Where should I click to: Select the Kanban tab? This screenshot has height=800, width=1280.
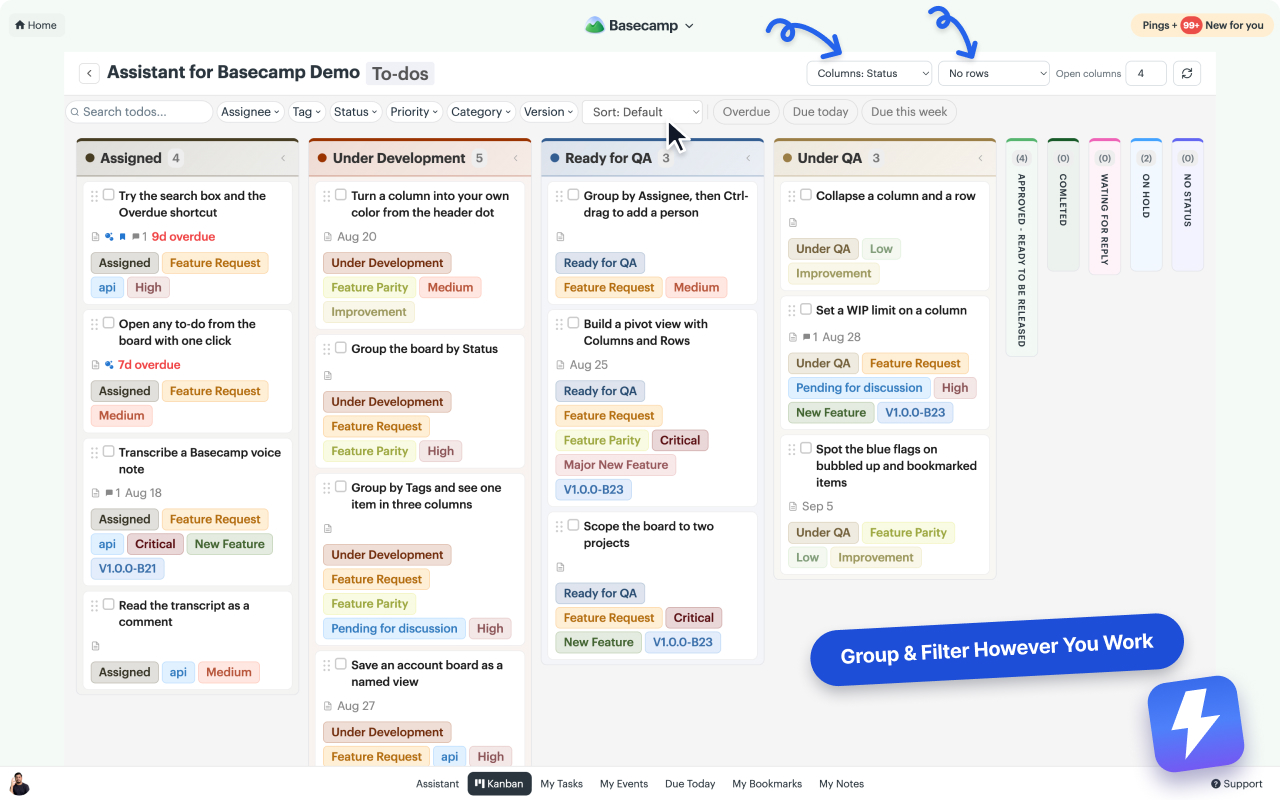pyautogui.click(x=499, y=784)
